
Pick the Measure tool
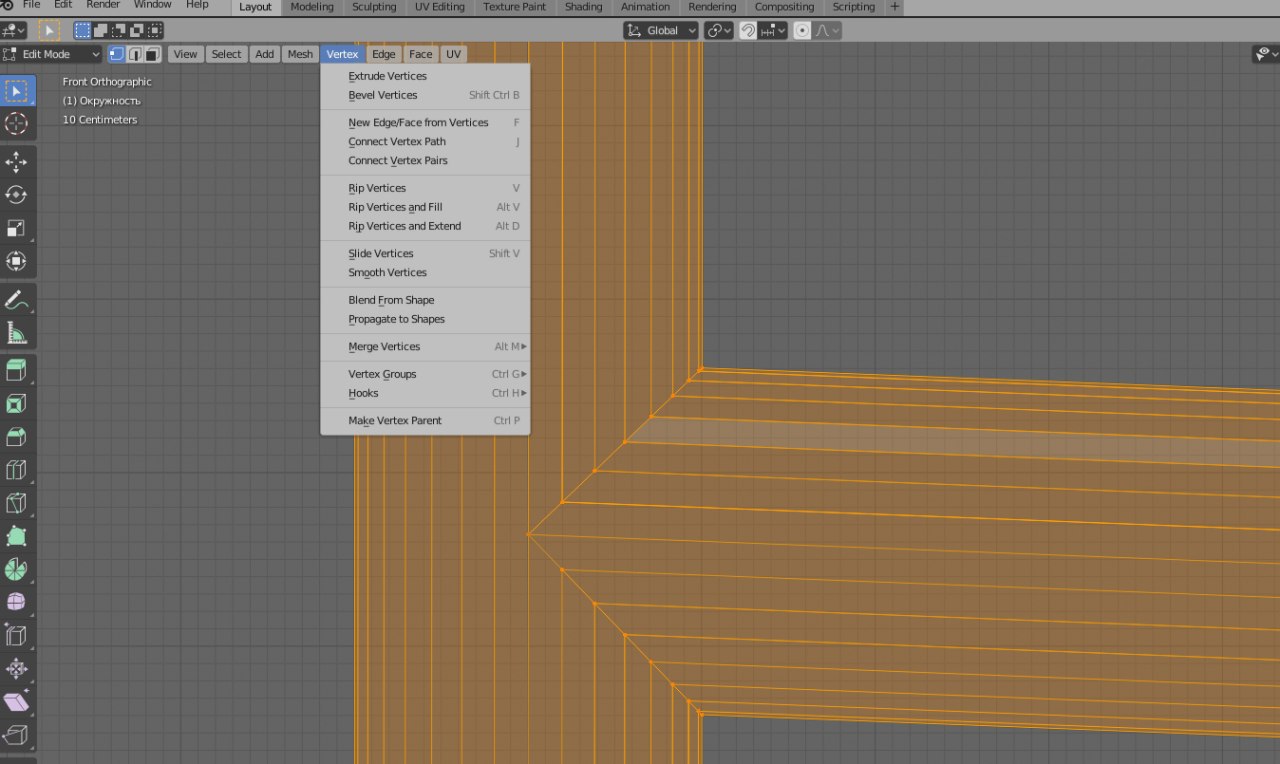pyautogui.click(x=16, y=333)
